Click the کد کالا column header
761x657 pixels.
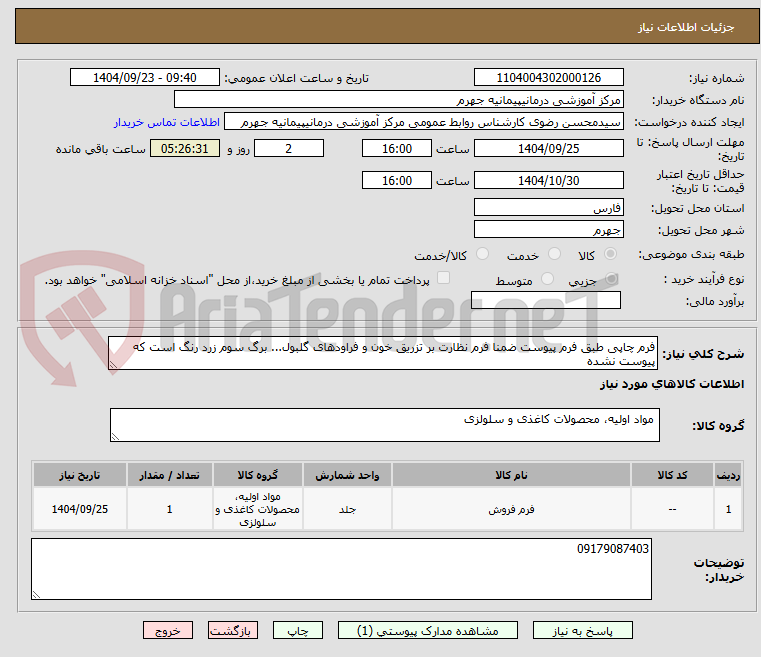pyautogui.click(x=672, y=475)
